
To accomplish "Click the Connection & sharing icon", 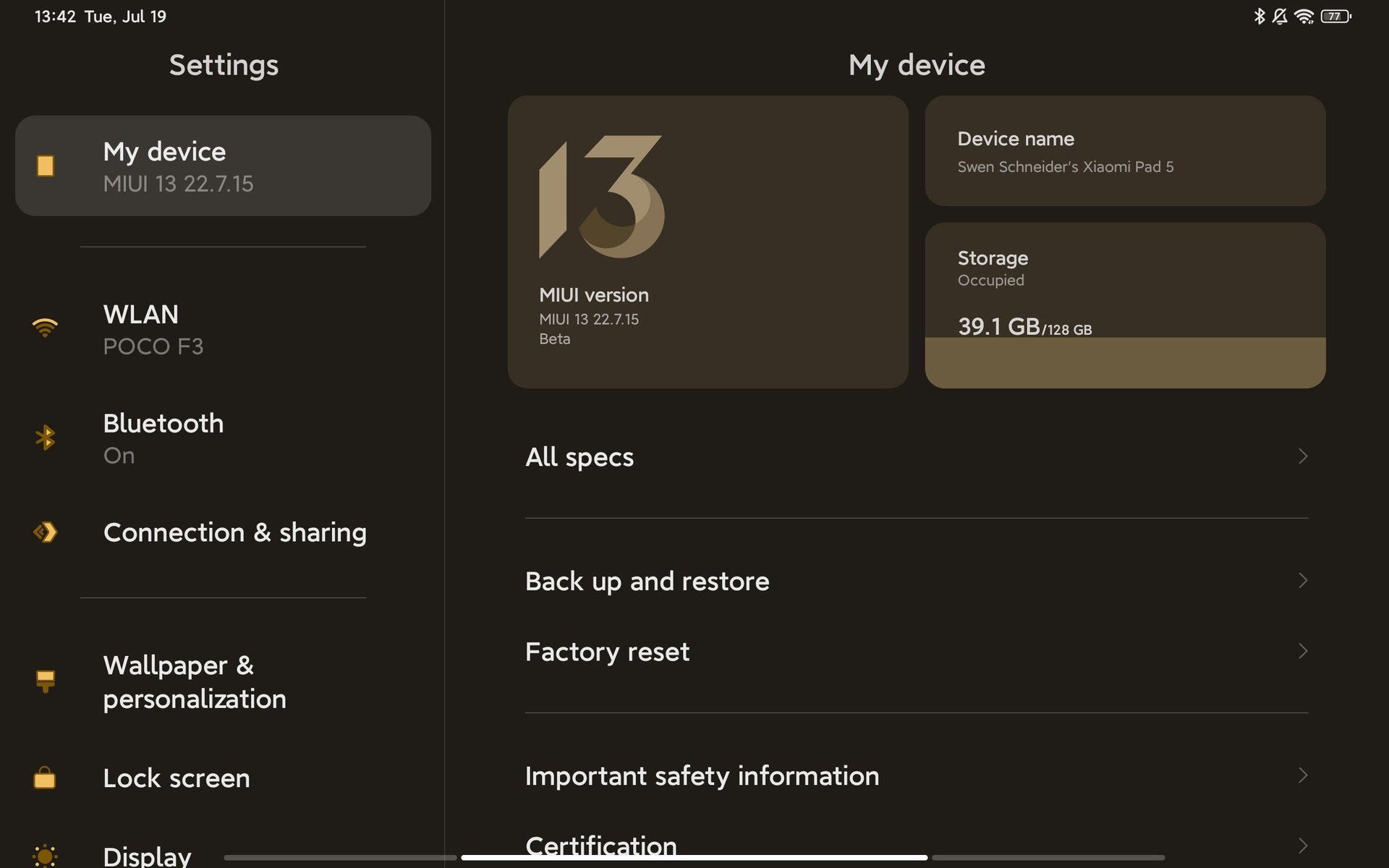I will click(x=45, y=532).
